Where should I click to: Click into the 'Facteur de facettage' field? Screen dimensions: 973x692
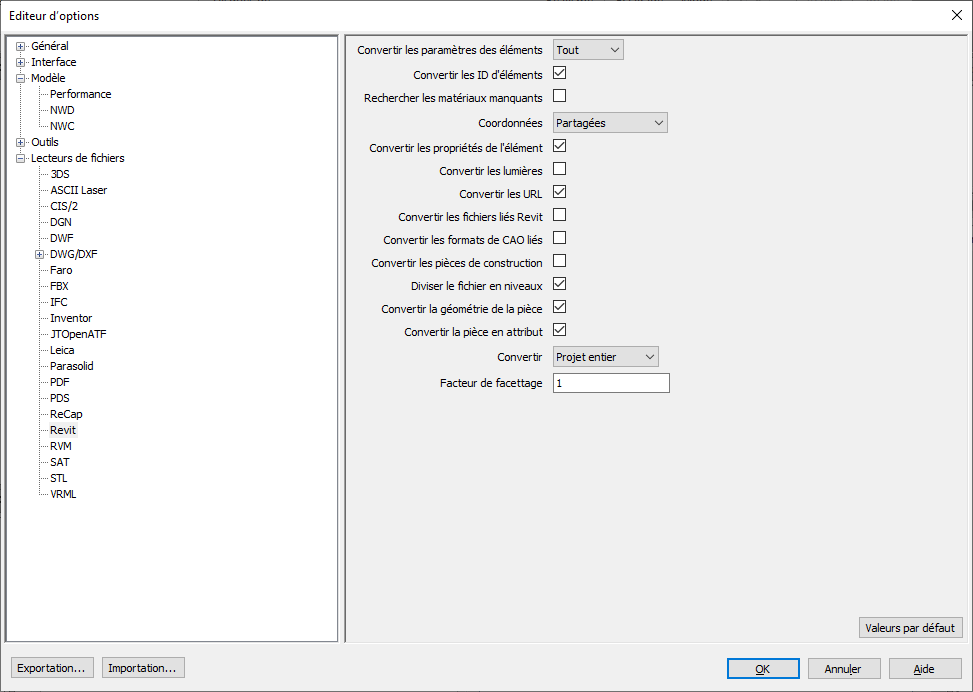(x=610, y=383)
